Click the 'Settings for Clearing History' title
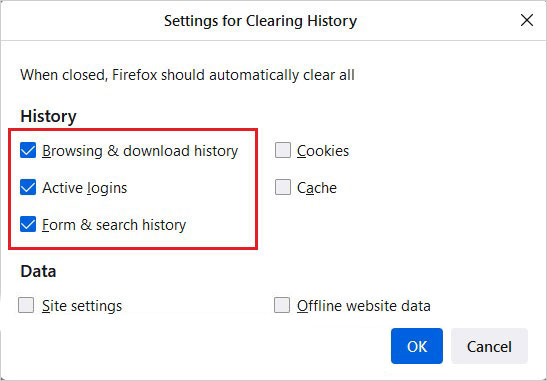Screen dimensions: 547x381 coord(261,21)
